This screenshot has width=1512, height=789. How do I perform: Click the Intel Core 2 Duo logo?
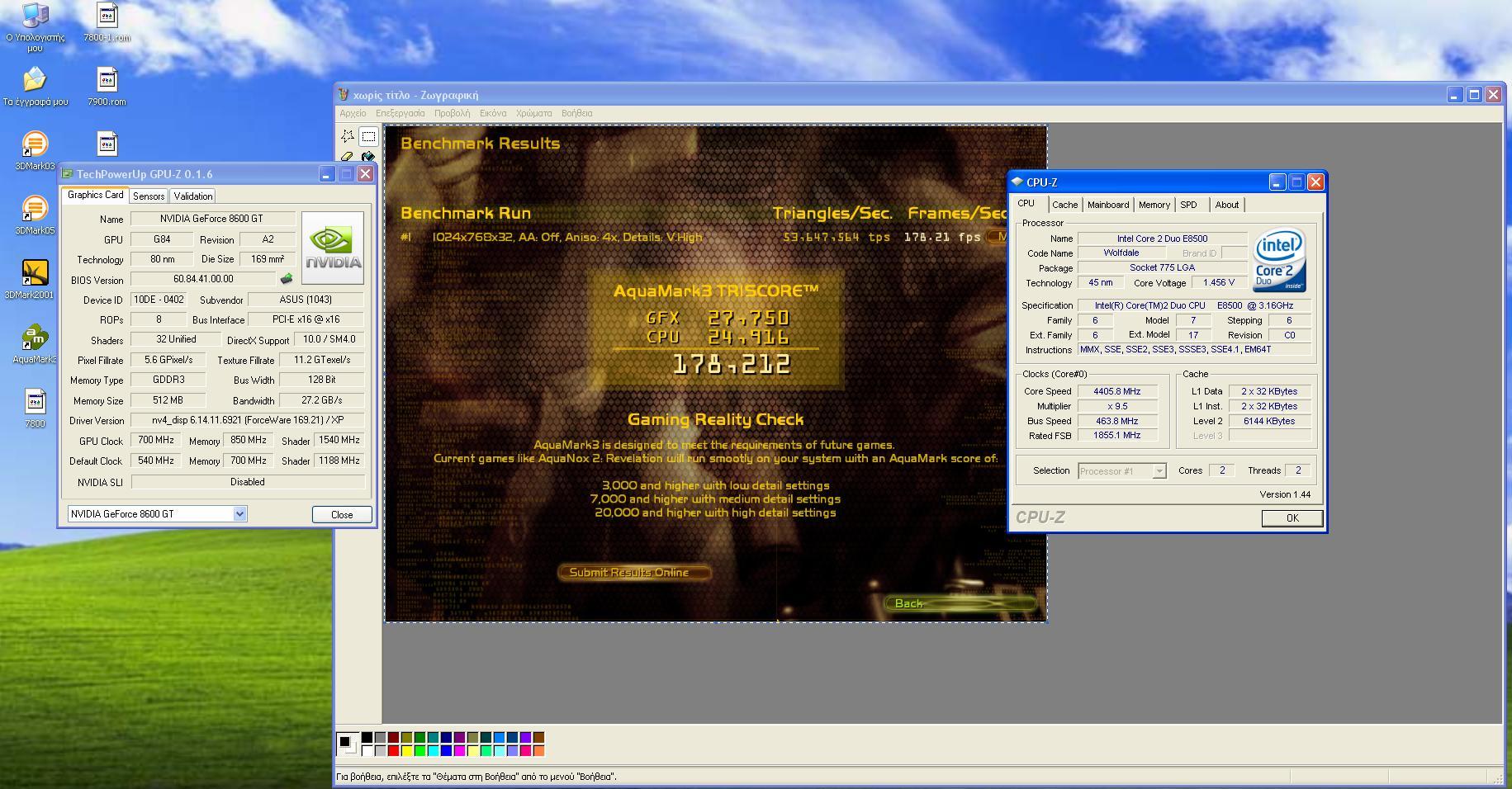pos(1279,261)
